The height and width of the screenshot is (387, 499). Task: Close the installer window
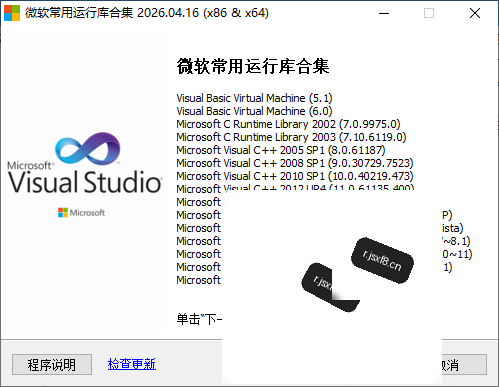point(475,13)
